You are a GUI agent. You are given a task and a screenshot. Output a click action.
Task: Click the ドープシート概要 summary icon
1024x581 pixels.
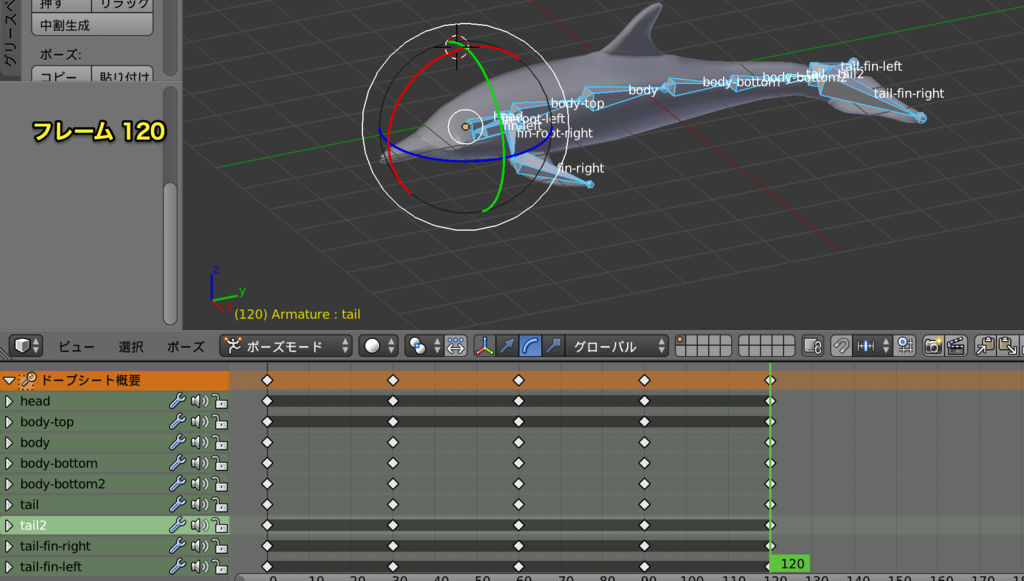tap(27, 380)
